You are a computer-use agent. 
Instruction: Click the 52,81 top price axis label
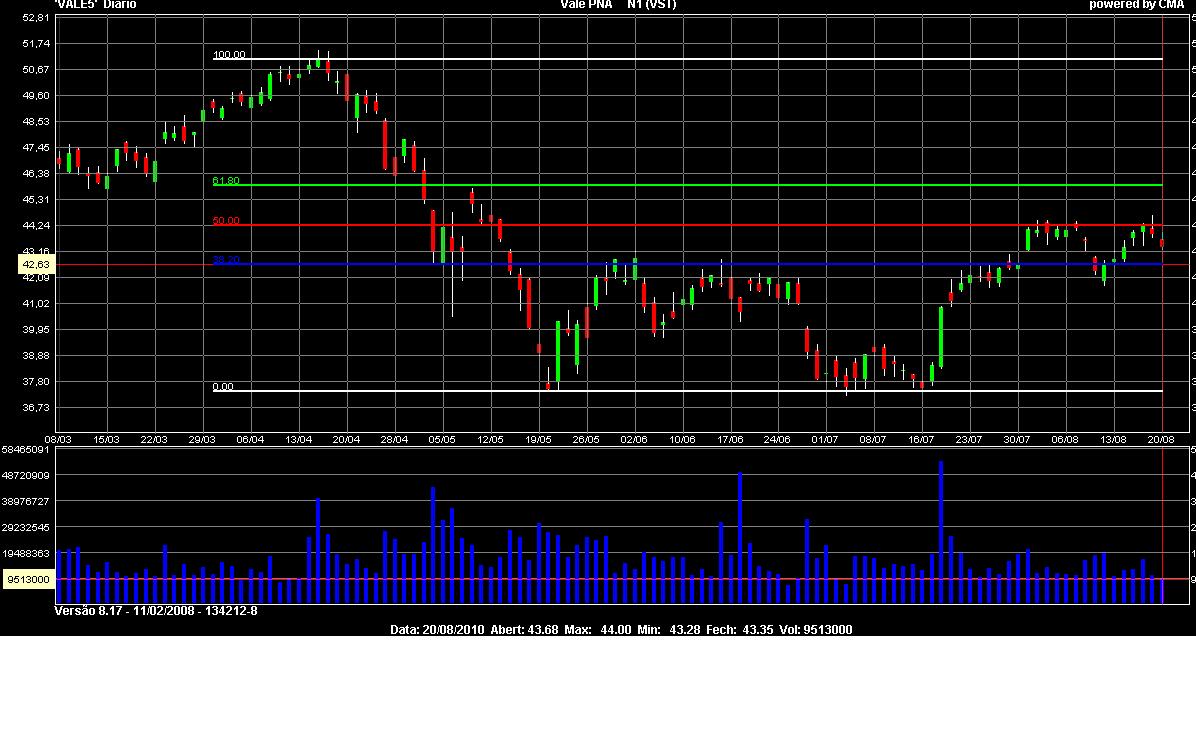35,18
